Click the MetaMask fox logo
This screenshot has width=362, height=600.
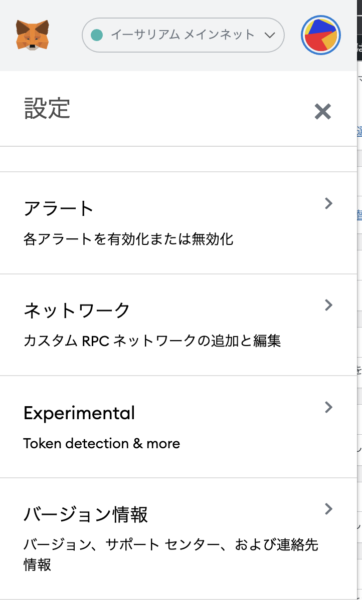pyautogui.click(x=32, y=35)
